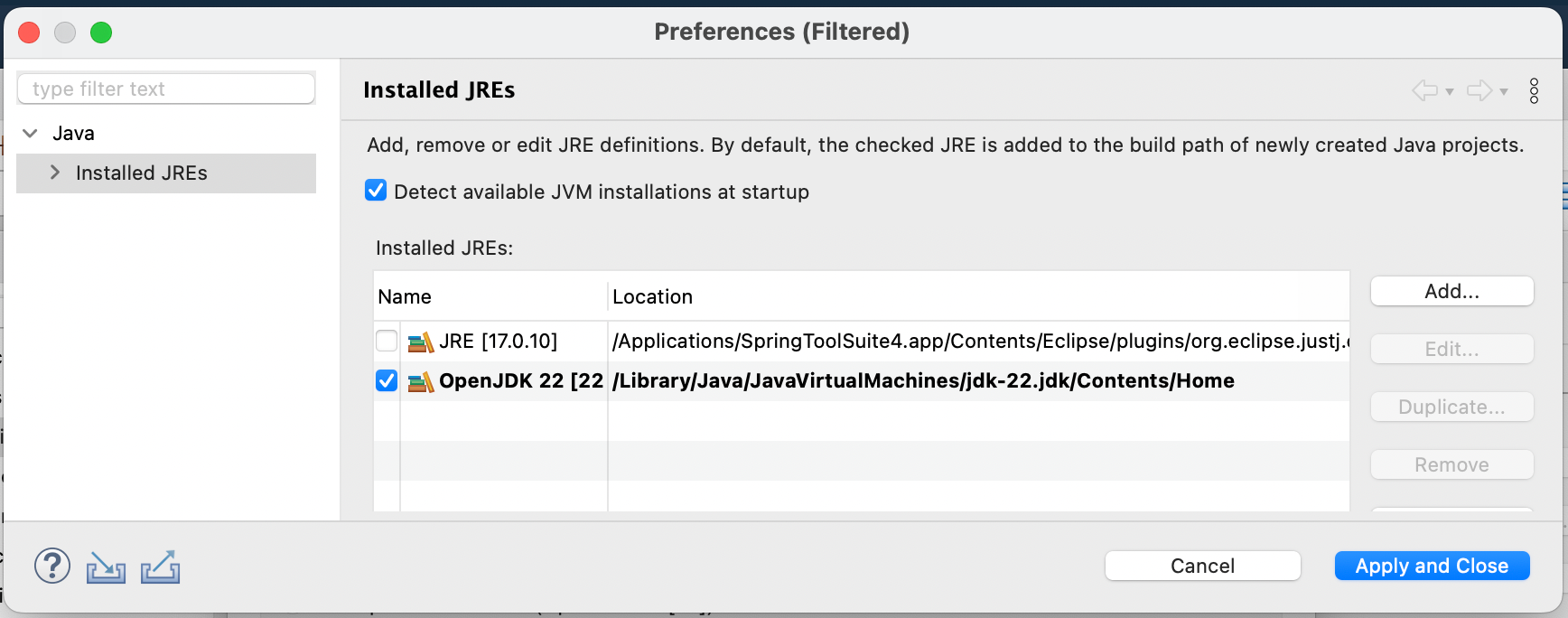Viewport: 1568px width, 618px height.
Task: Open the back history dropdown arrow
Action: point(1450,91)
